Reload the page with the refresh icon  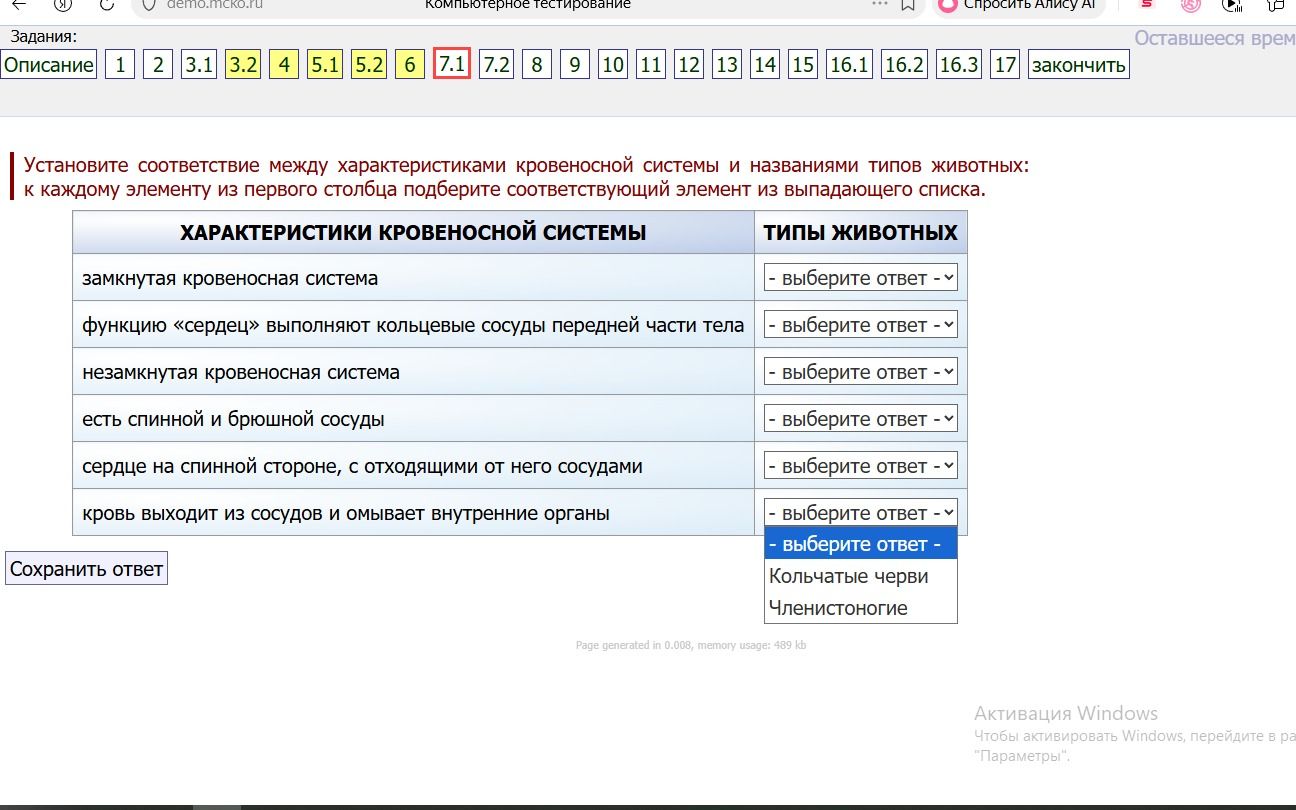tap(107, 5)
